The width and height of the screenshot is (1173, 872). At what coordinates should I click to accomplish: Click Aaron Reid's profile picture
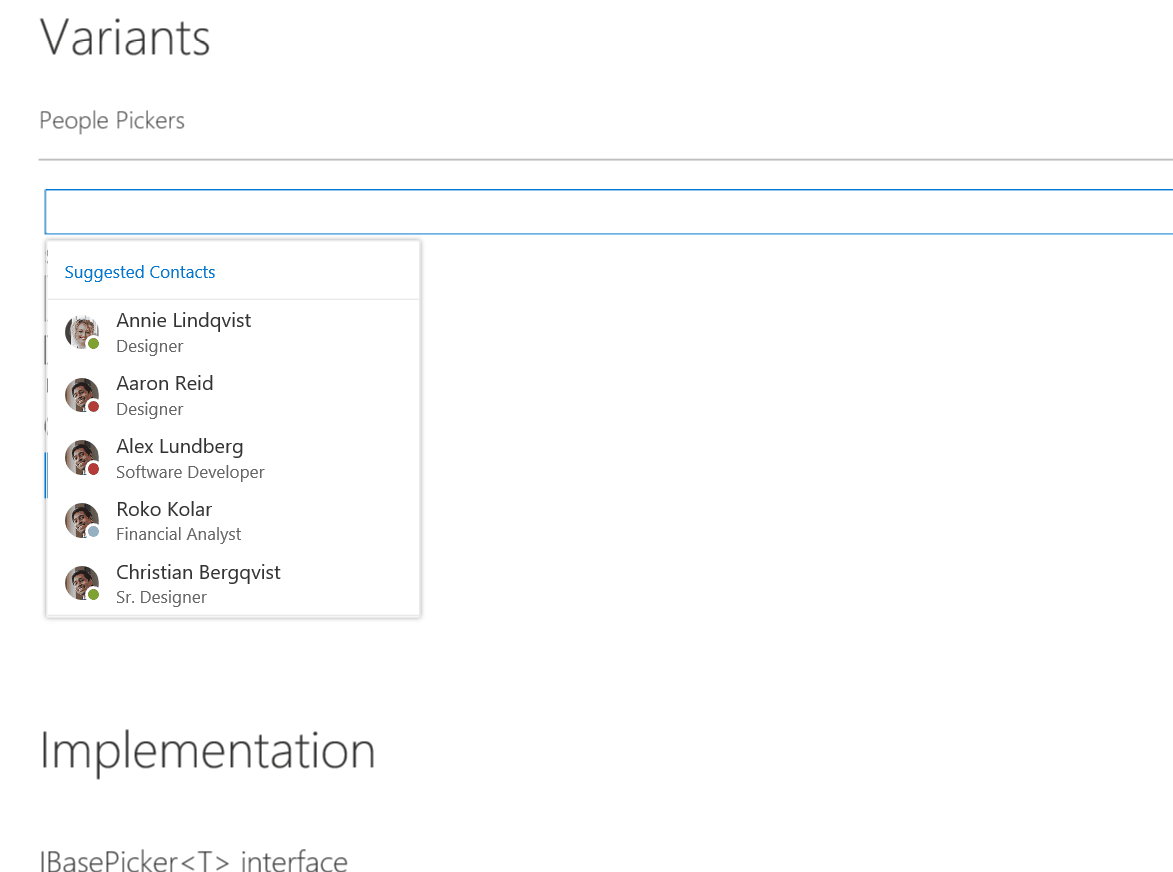tap(81, 394)
